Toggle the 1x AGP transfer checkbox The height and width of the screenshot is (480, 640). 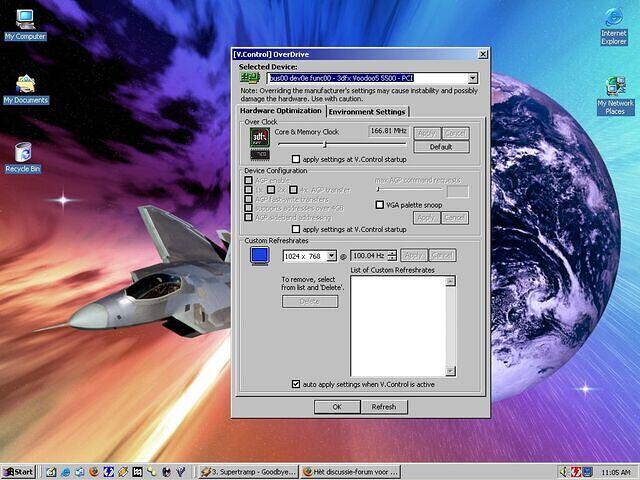(x=248, y=190)
